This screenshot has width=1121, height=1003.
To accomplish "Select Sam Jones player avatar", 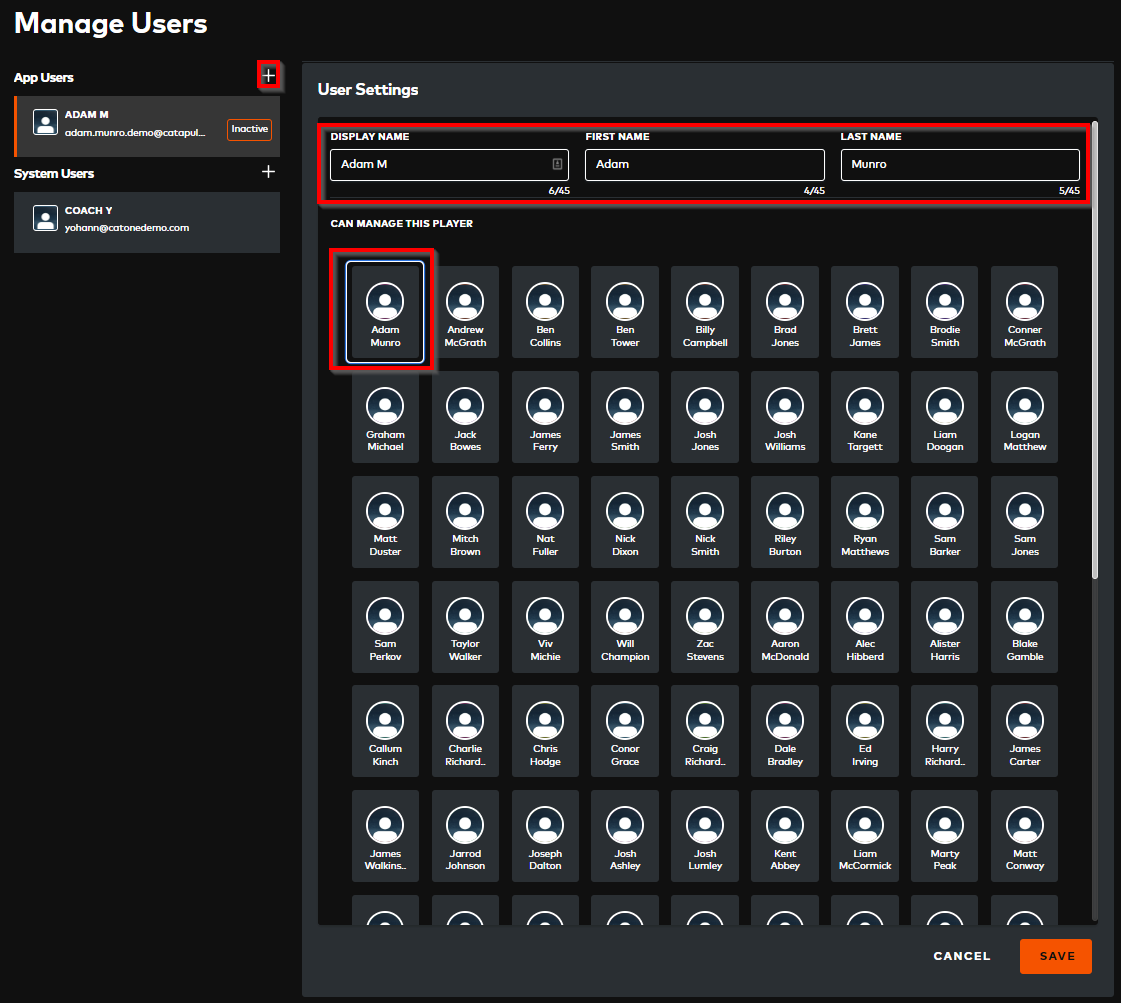I will (1024, 511).
